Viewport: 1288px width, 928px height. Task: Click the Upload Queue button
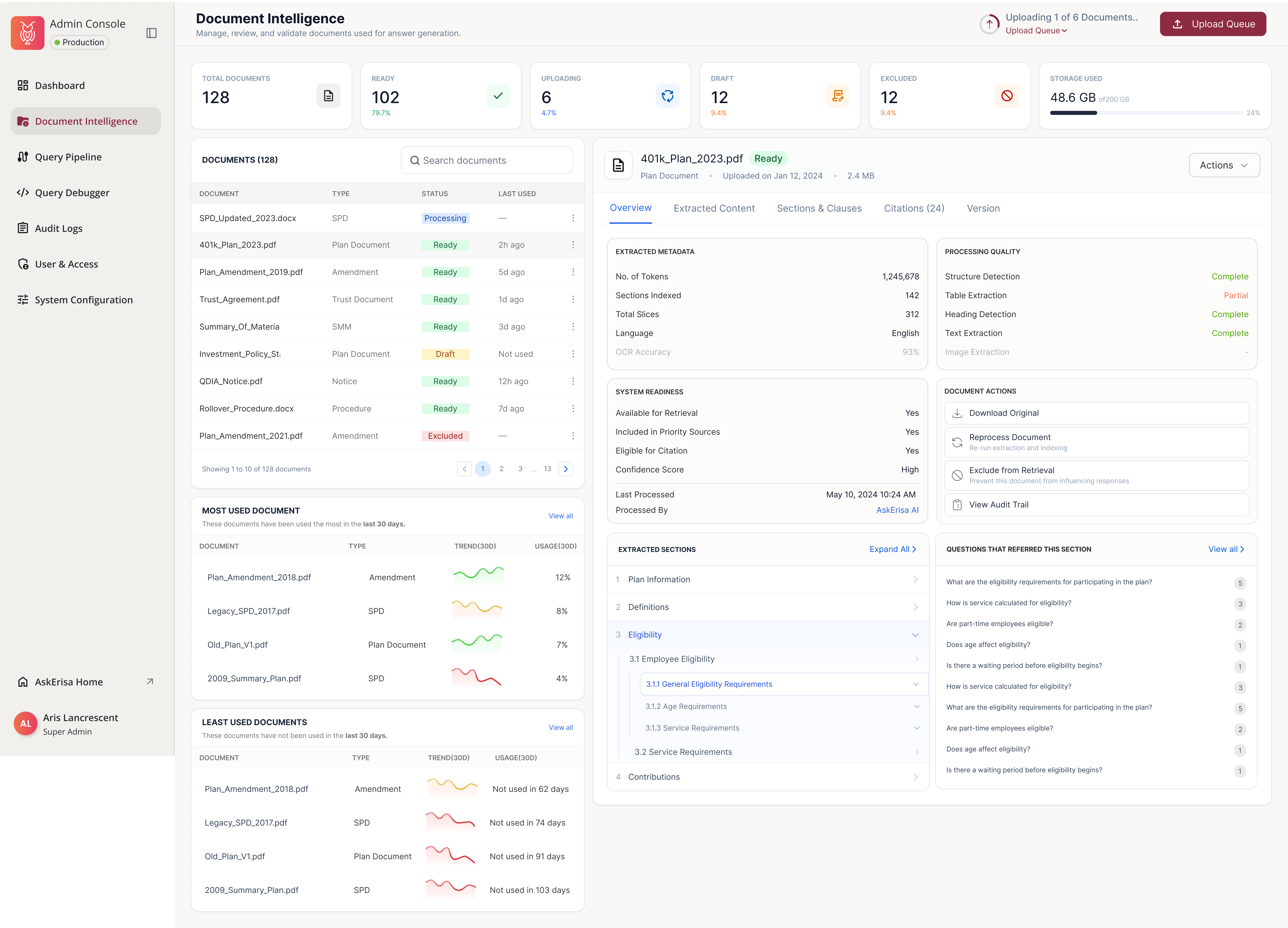pos(1213,24)
